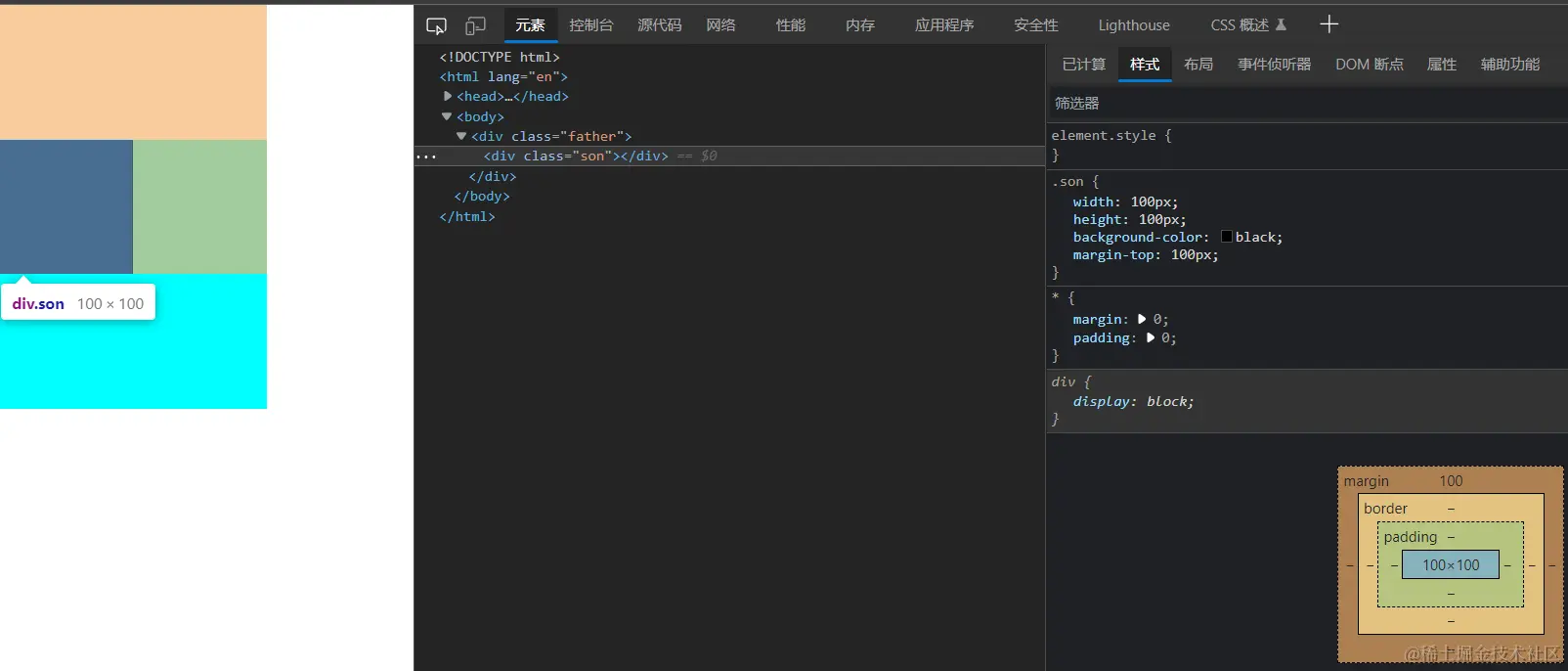Click the 筛选器 filter input

(1271, 104)
